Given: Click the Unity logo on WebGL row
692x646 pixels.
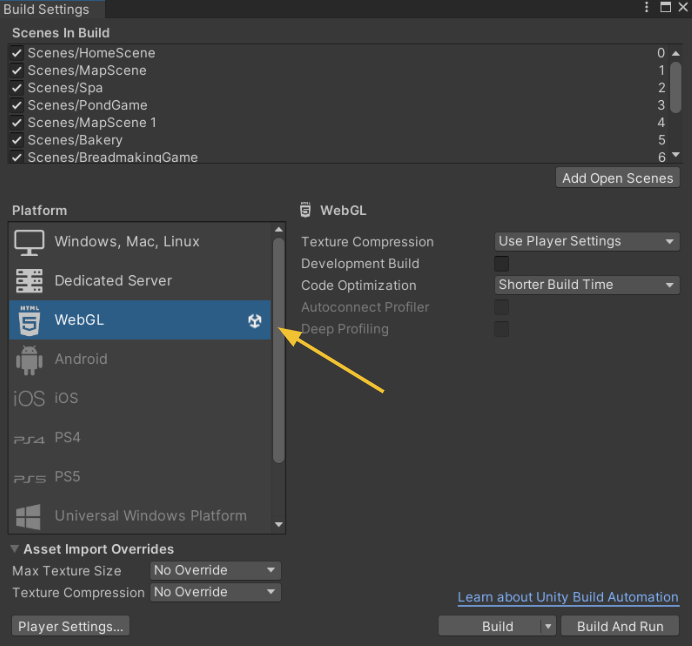Looking at the screenshot, I should point(255,321).
